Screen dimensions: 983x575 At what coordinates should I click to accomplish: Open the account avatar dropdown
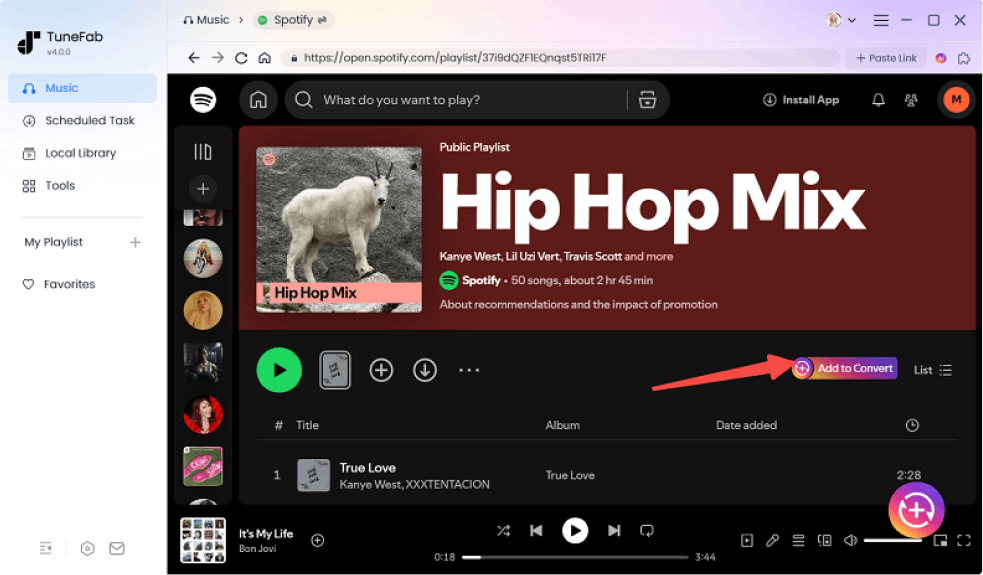(x=841, y=20)
